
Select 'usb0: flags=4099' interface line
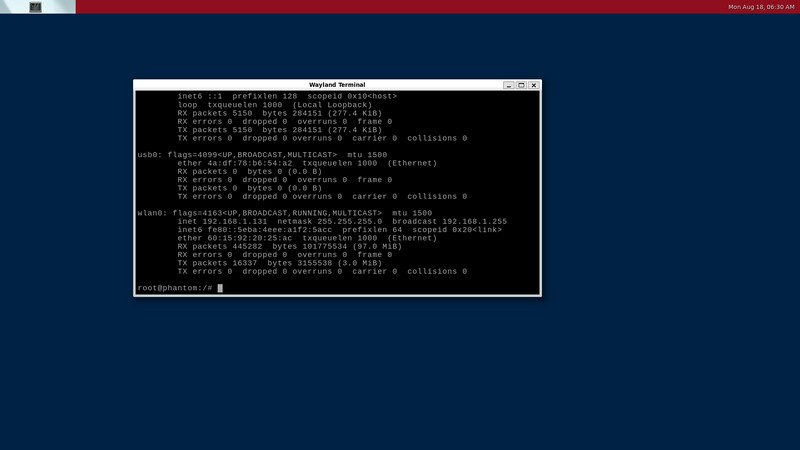[262, 155]
